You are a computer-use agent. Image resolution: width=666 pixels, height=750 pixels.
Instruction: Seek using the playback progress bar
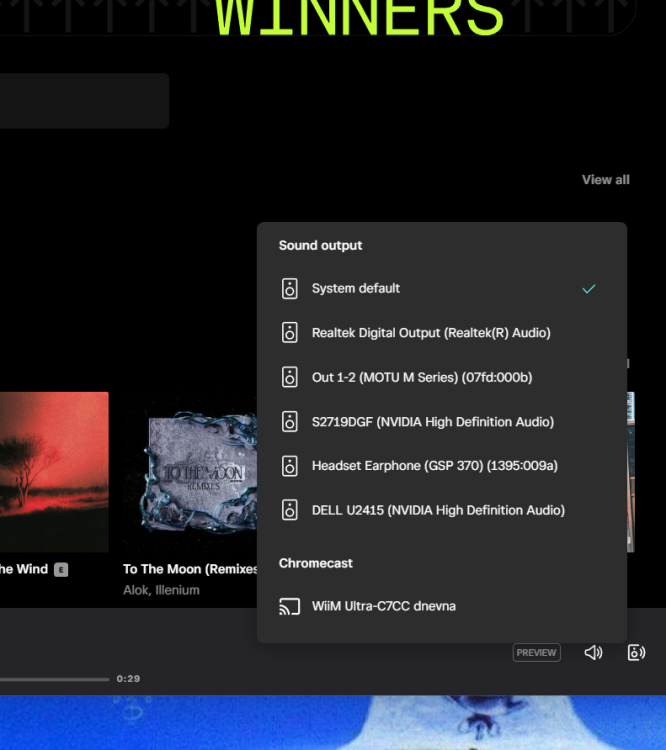55,679
